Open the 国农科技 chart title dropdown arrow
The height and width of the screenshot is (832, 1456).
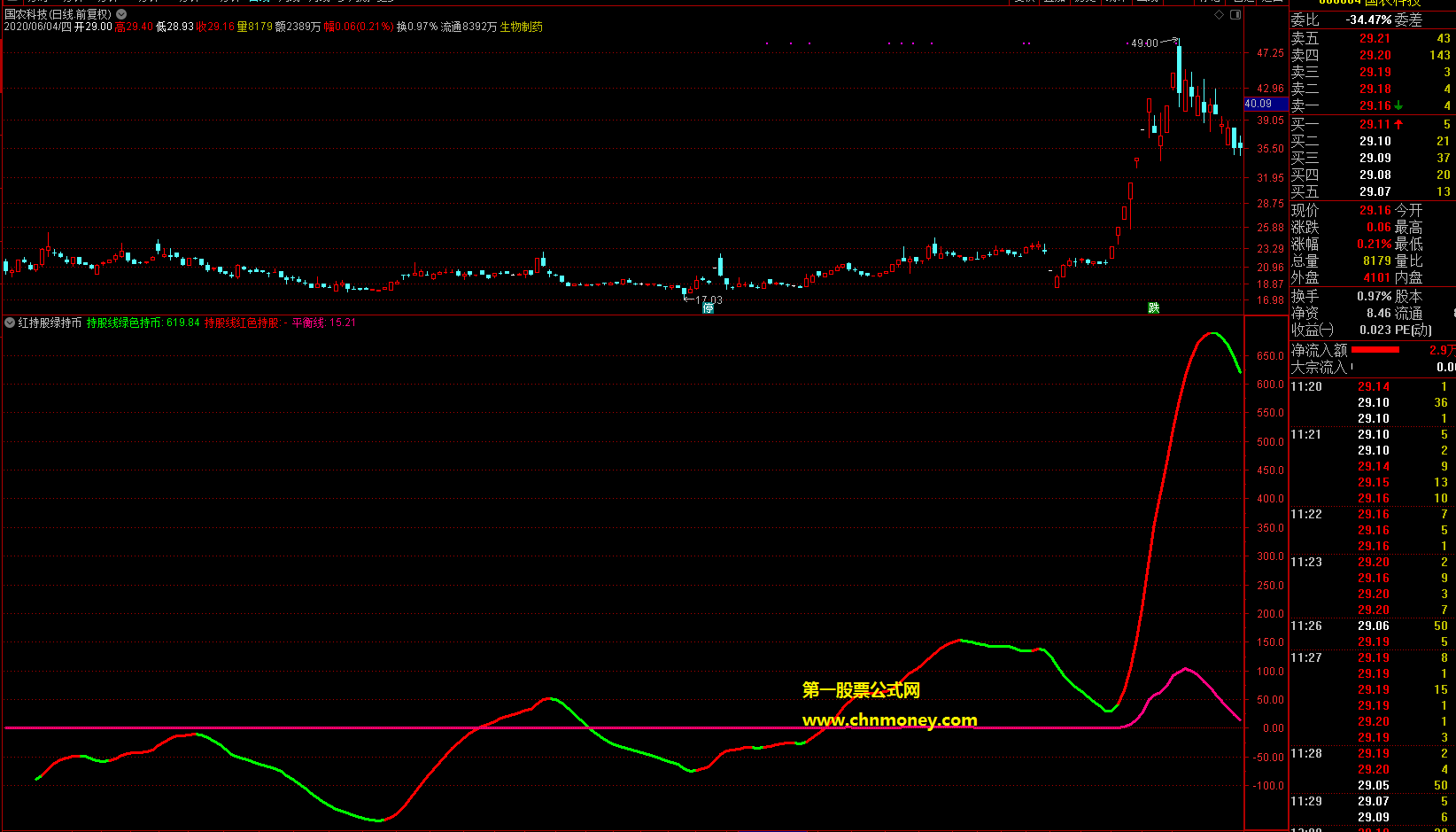[x=121, y=14]
